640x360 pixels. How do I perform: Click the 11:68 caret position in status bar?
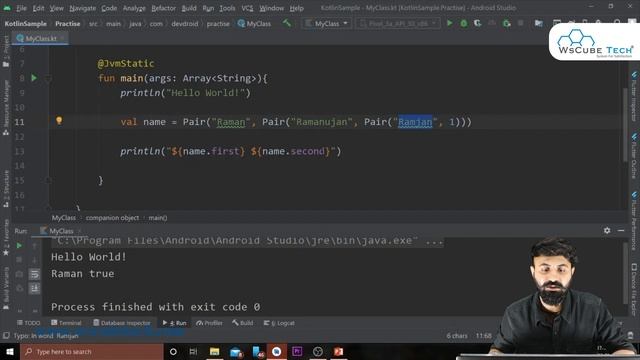484,336
